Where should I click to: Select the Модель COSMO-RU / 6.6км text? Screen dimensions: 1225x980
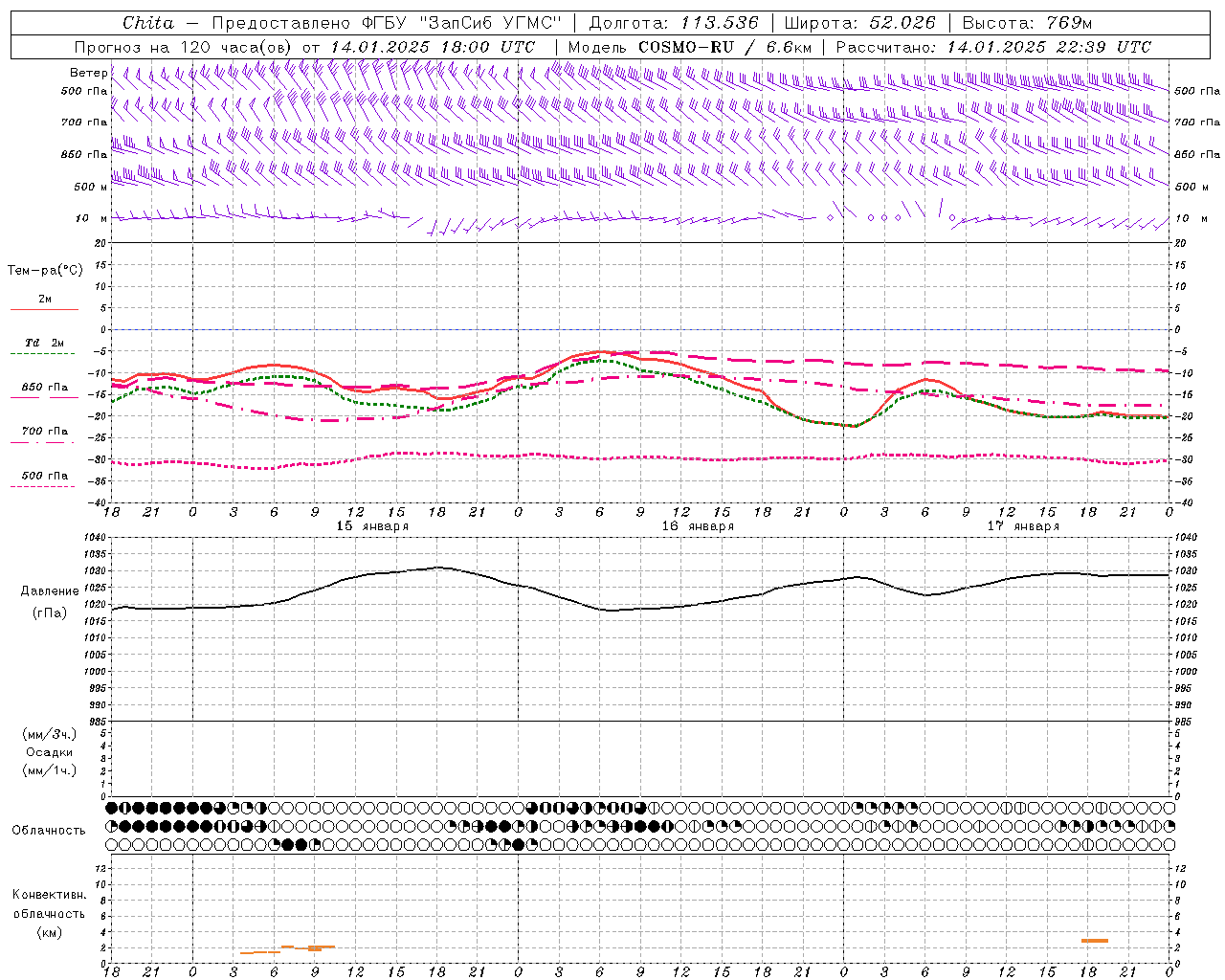tap(690, 47)
